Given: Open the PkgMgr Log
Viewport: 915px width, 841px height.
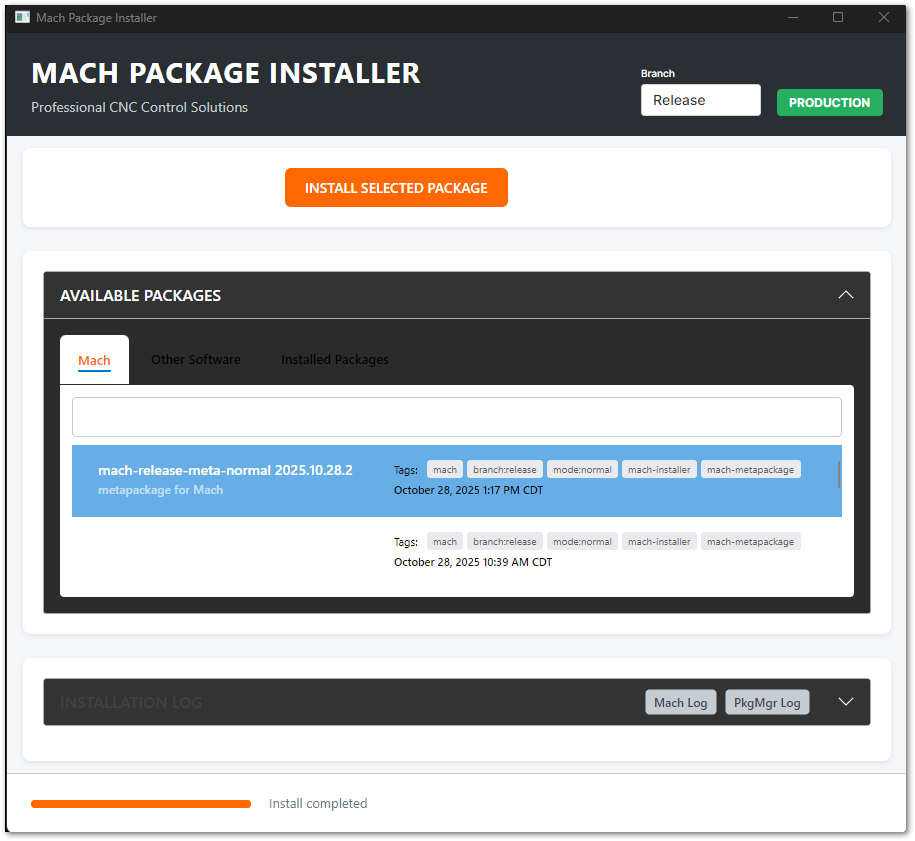Looking at the screenshot, I should 767,702.
